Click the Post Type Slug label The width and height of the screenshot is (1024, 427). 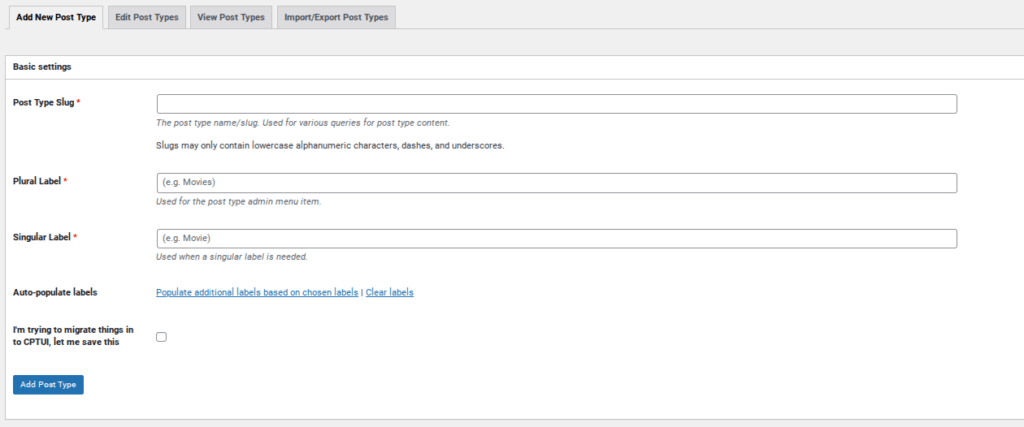(x=46, y=103)
